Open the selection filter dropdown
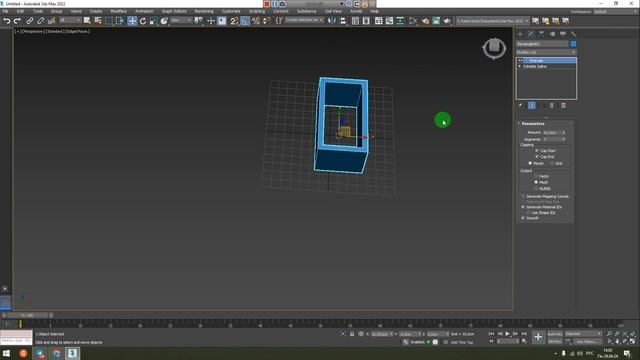 [69, 20]
